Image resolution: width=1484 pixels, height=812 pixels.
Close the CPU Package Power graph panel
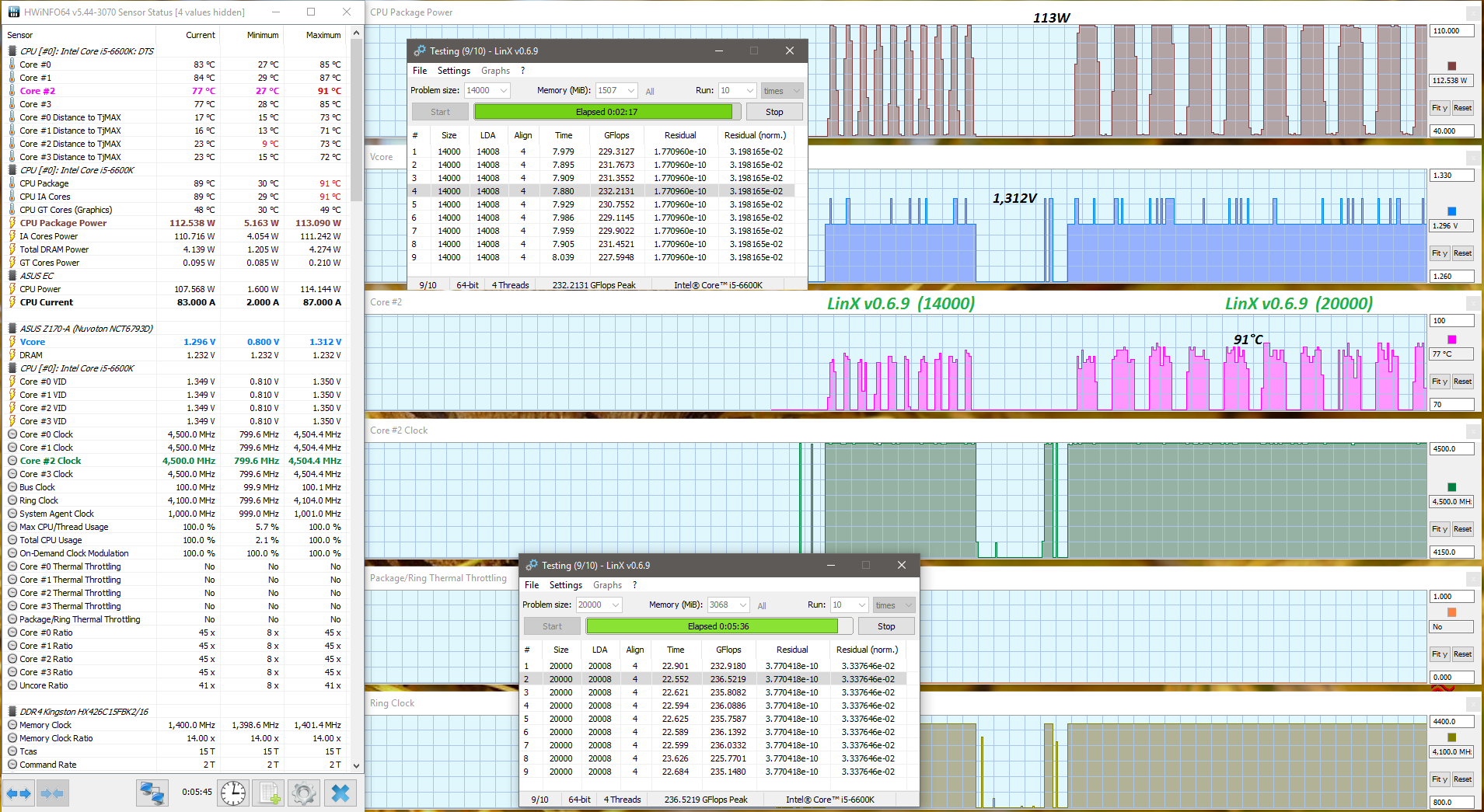coord(1472,13)
